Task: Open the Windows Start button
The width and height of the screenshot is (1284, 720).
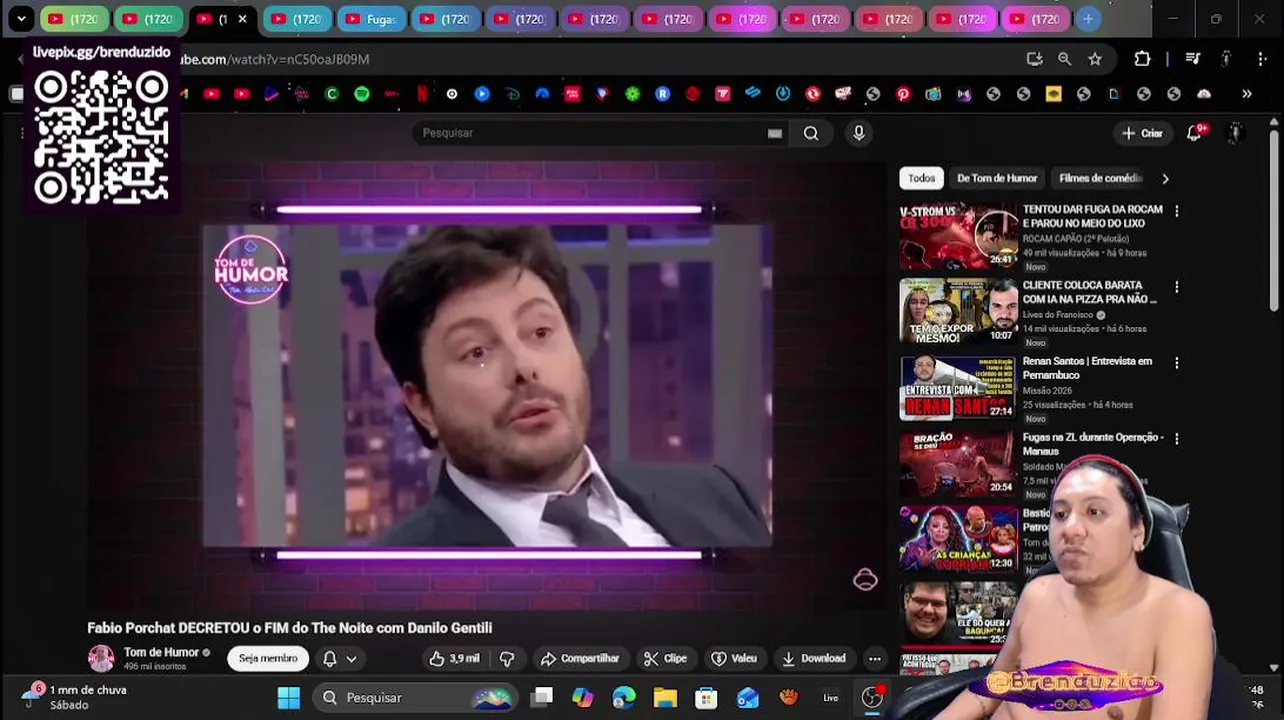Action: click(289, 697)
